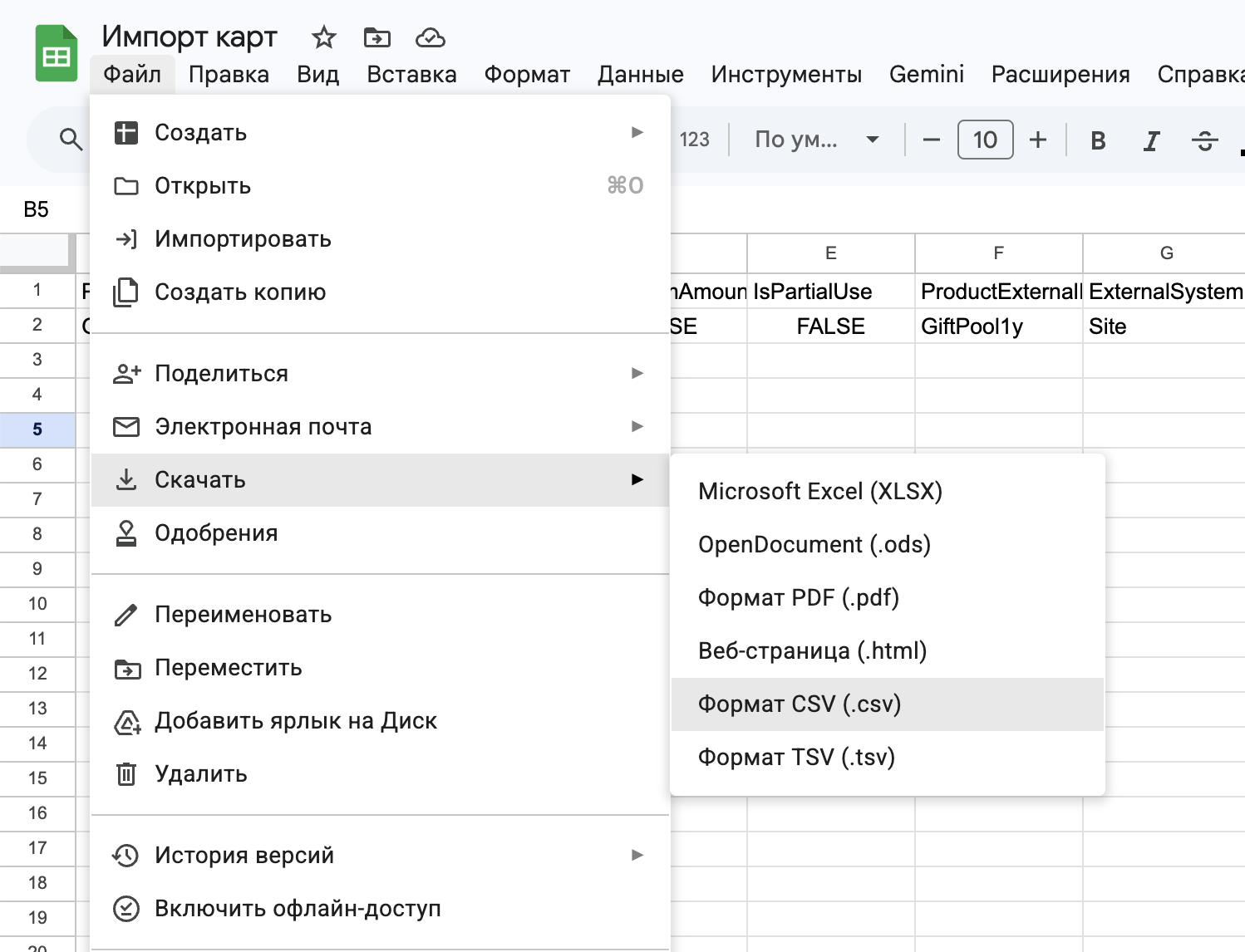
Task: Toggle italic formatting
Action: point(1151,140)
